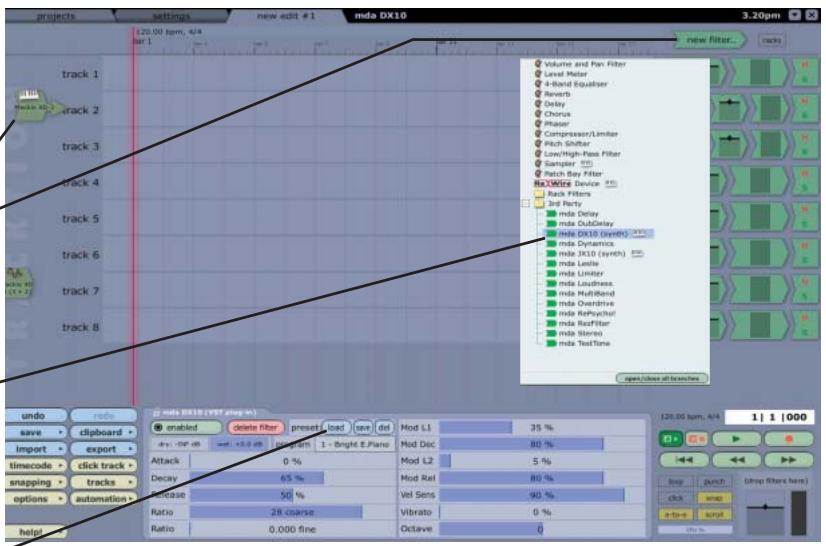826x546 pixels.
Task: Click the 4-Band Equaliser icon
Action: tap(538, 84)
